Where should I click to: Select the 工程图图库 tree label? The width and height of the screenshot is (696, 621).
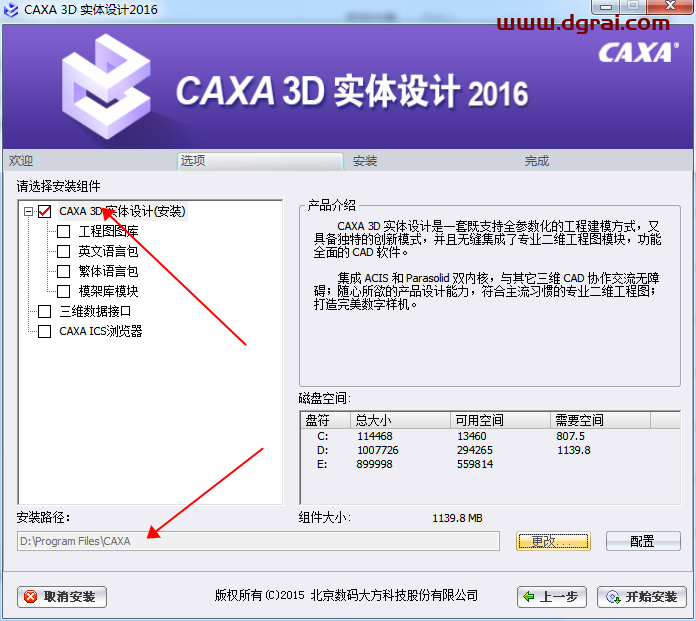point(108,231)
